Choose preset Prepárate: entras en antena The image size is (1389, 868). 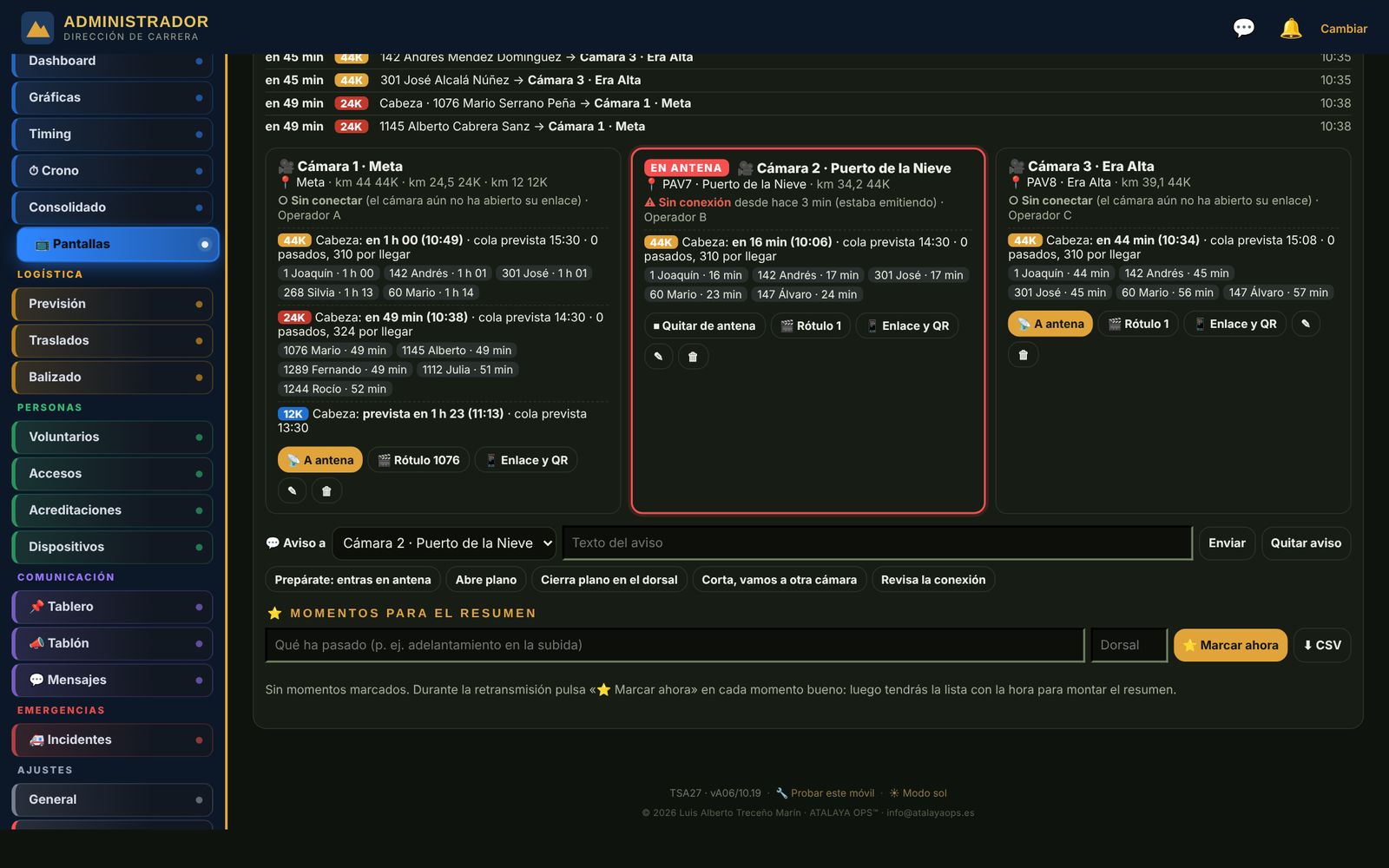(x=352, y=579)
